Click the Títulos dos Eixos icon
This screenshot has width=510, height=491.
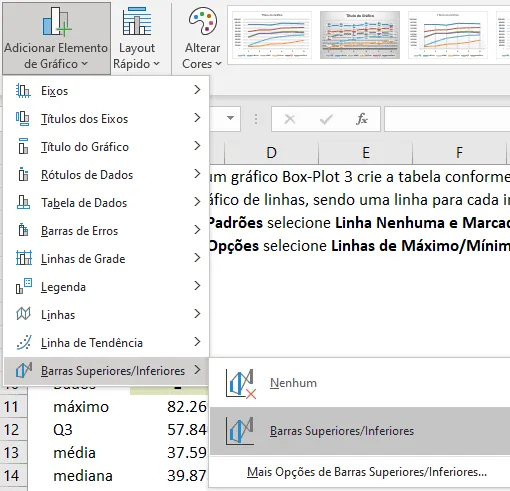tap(23, 119)
